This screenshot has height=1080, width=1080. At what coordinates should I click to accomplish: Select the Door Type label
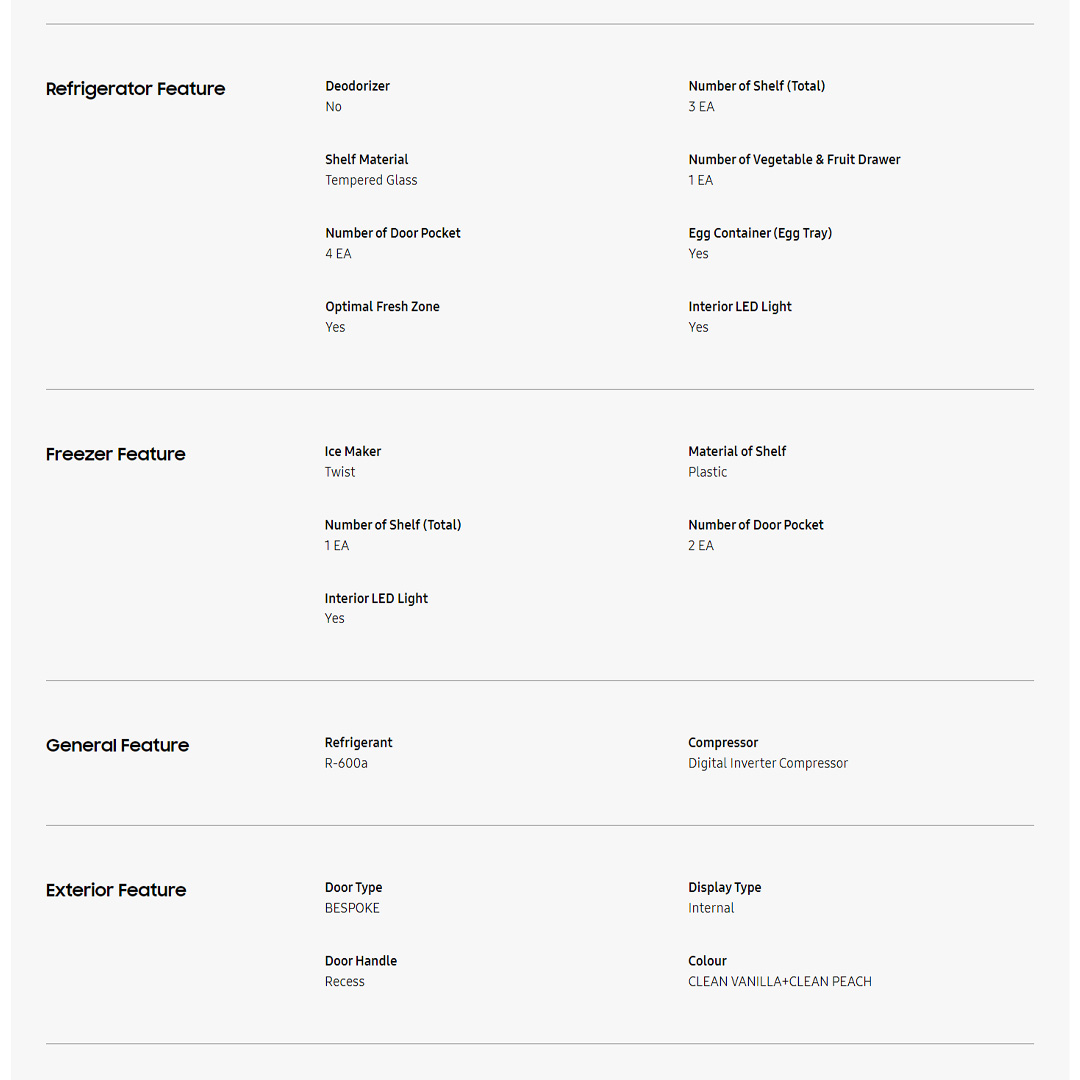353,887
